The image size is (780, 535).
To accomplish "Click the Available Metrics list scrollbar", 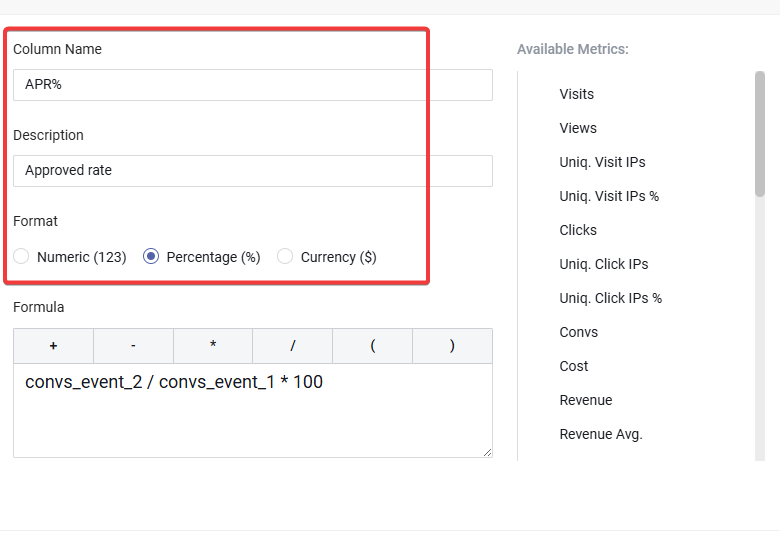I will pyautogui.click(x=760, y=135).
